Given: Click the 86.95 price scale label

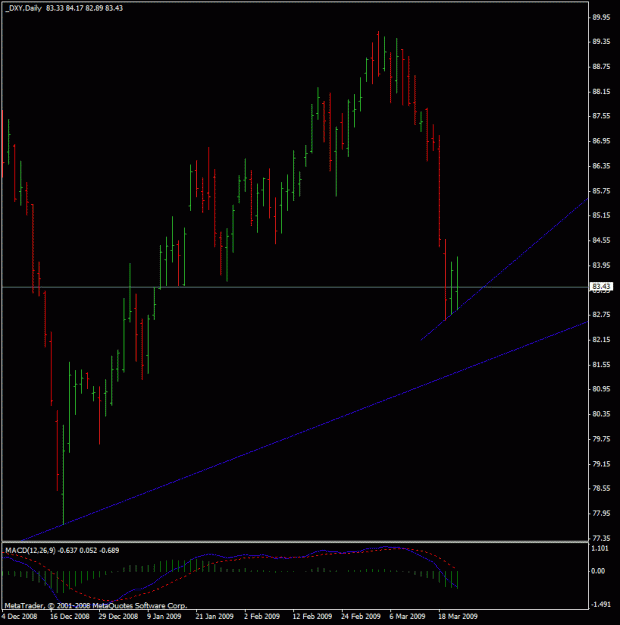Looking at the screenshot, I should (x=601, y=141).
